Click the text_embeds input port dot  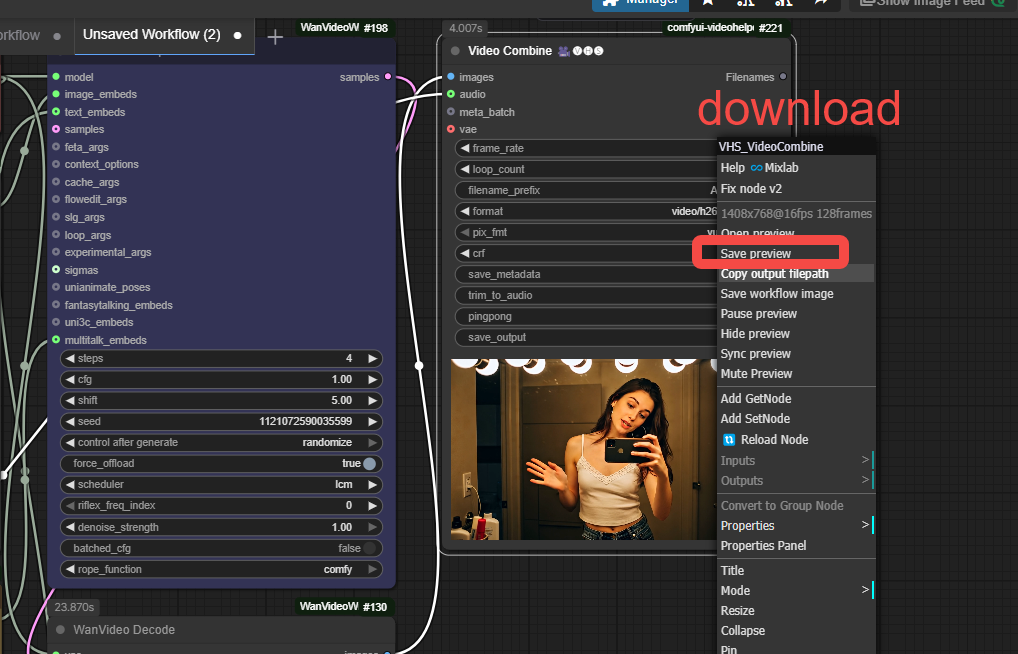click(x=56, y=112)
